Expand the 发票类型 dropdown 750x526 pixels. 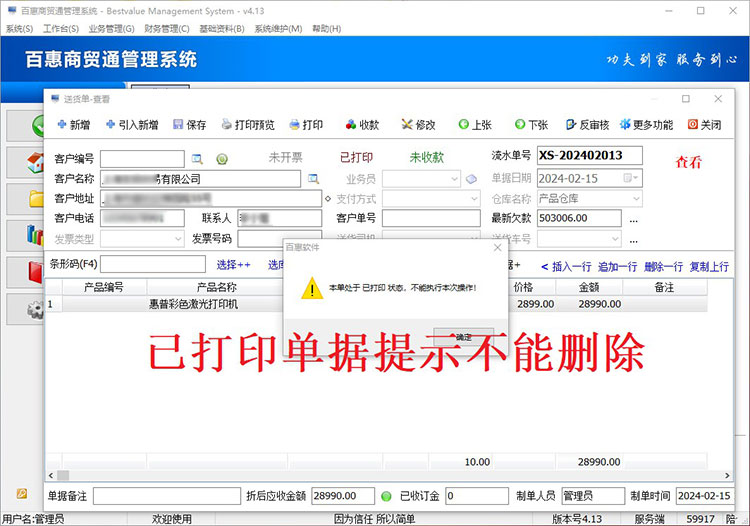[x=178, y=239]
